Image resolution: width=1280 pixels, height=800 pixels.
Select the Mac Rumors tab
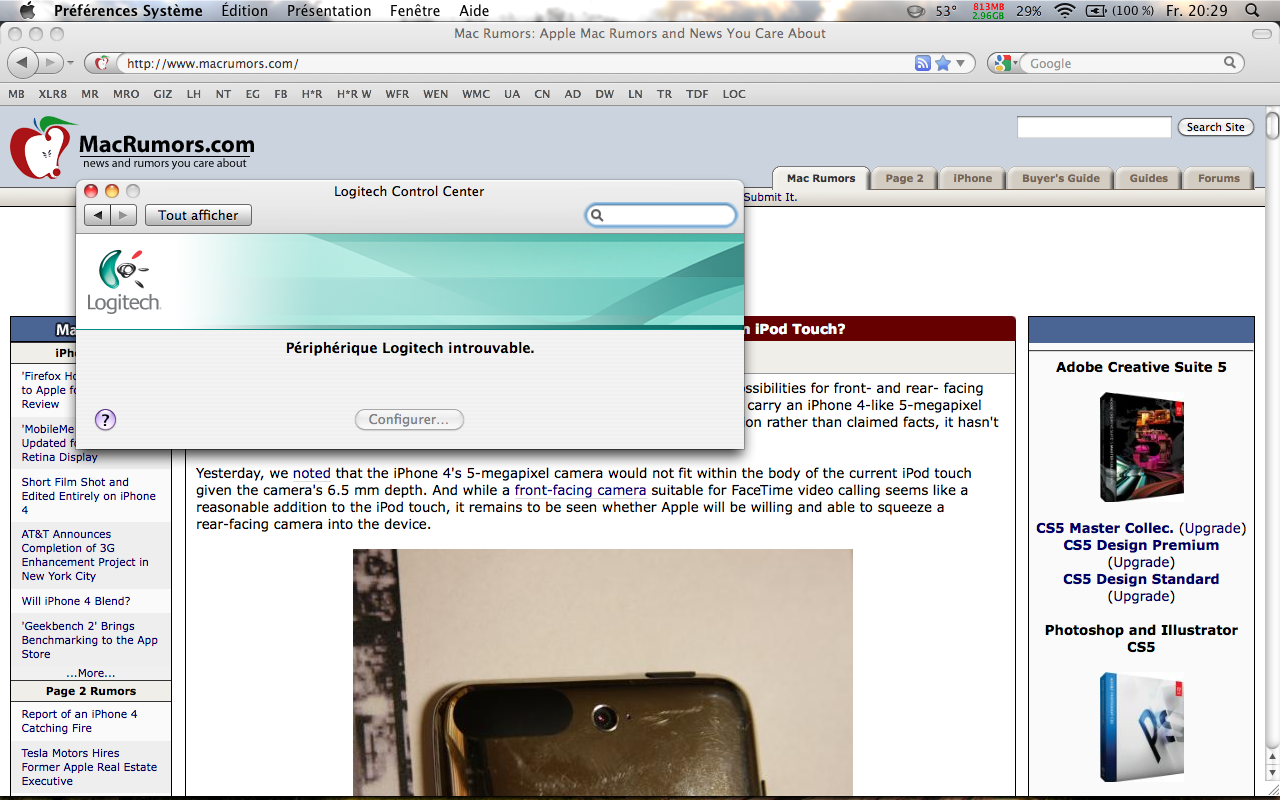(x=821, y=178)
